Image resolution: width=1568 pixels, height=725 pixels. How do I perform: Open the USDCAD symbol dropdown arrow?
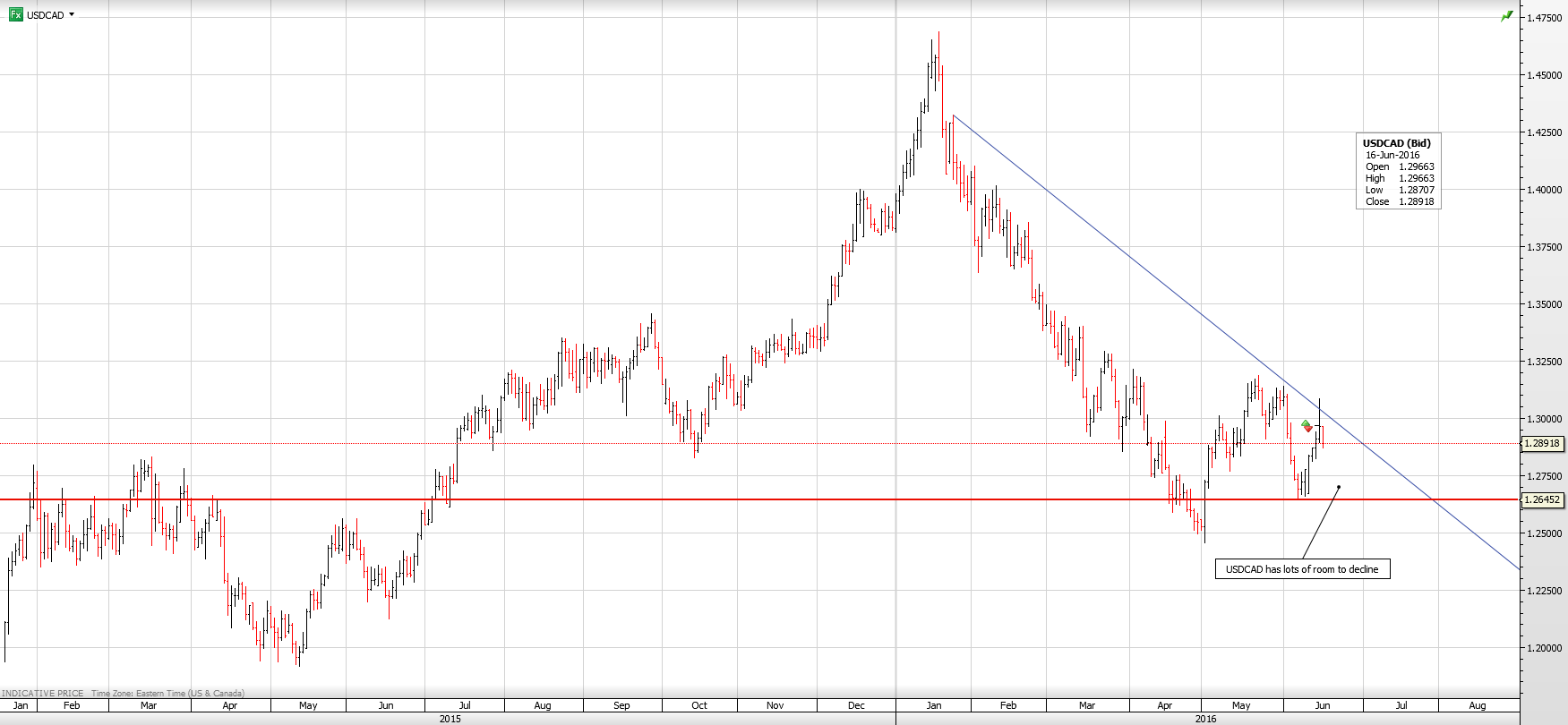point(72,15)
